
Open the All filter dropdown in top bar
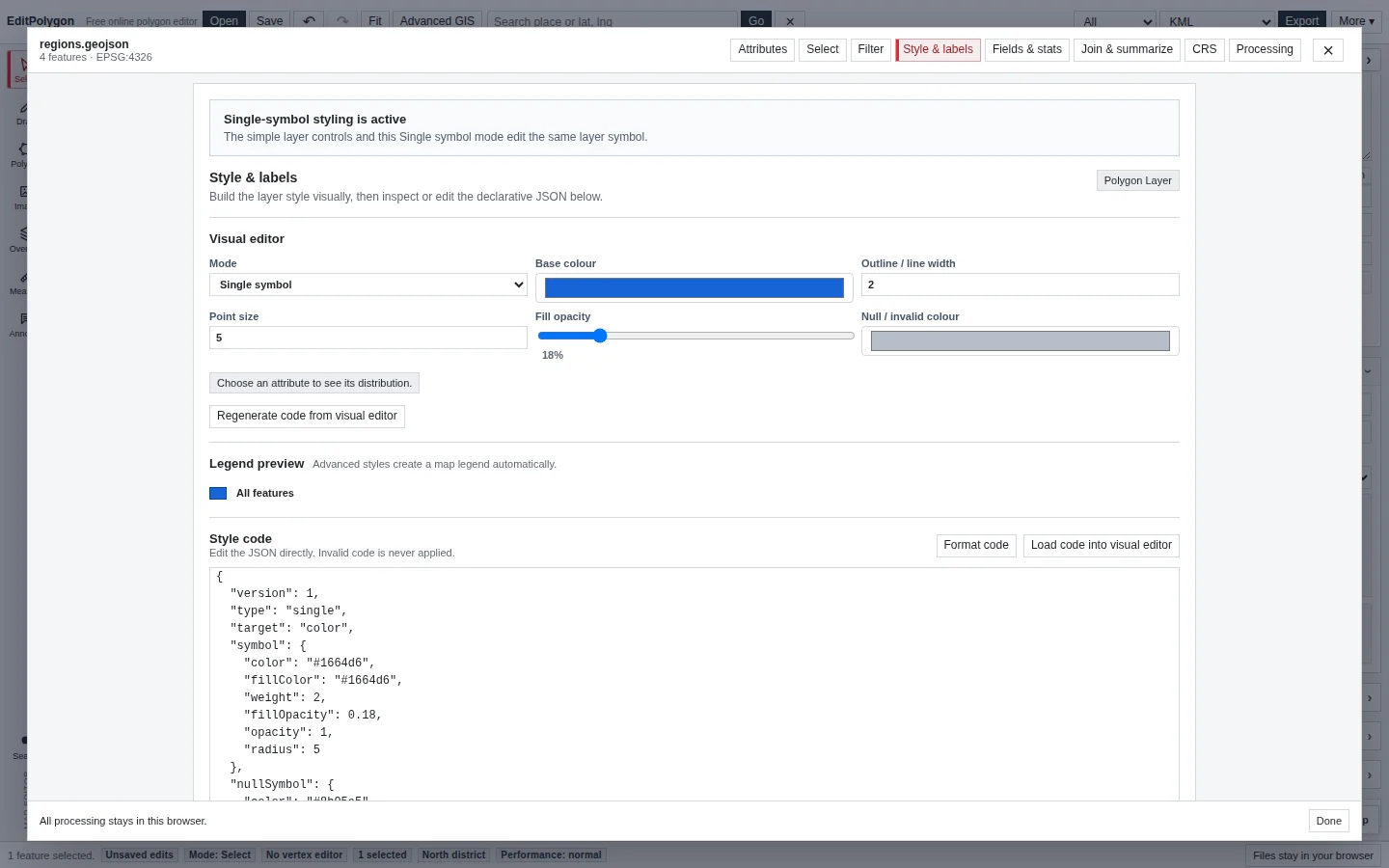[x=1117, y=20]
